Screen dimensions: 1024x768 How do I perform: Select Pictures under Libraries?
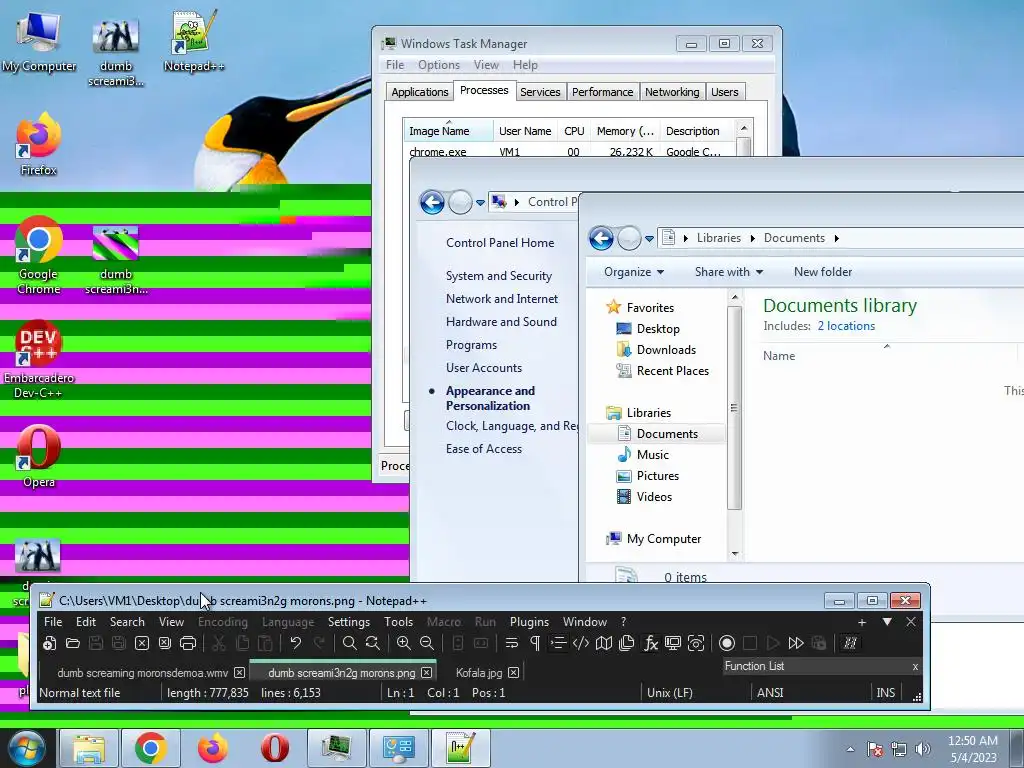(x=657, y=476)
